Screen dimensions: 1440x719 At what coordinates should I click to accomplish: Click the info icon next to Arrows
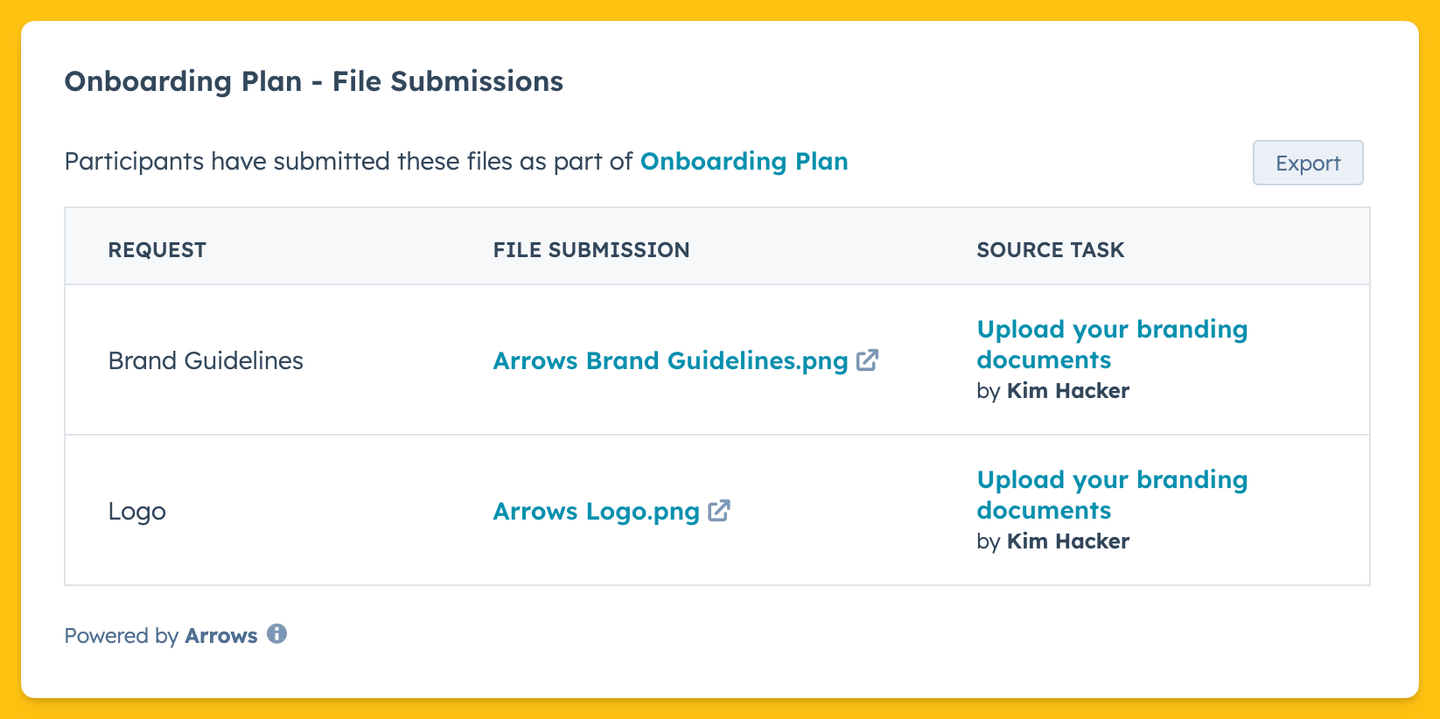pyautogui.click(x=277, y=634)
